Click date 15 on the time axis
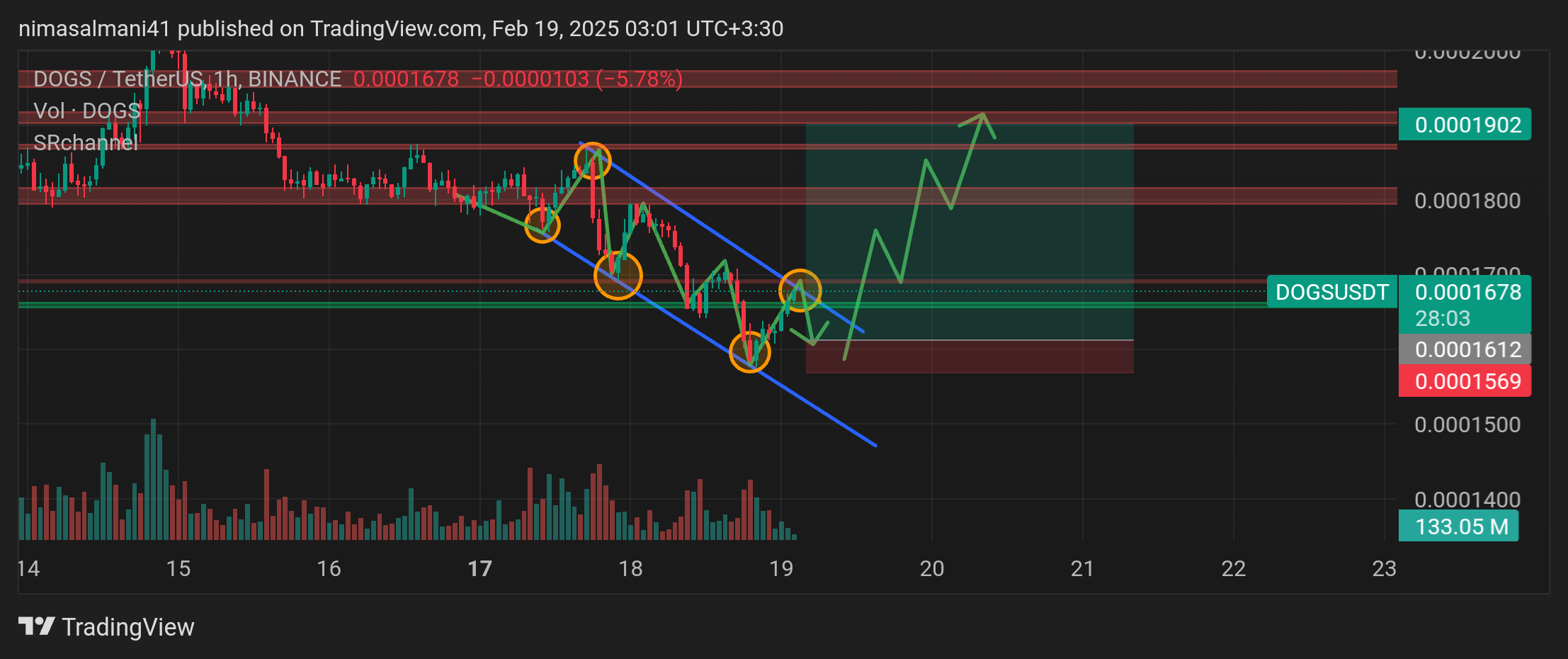 pyautogui.click(x=178, y=568)
